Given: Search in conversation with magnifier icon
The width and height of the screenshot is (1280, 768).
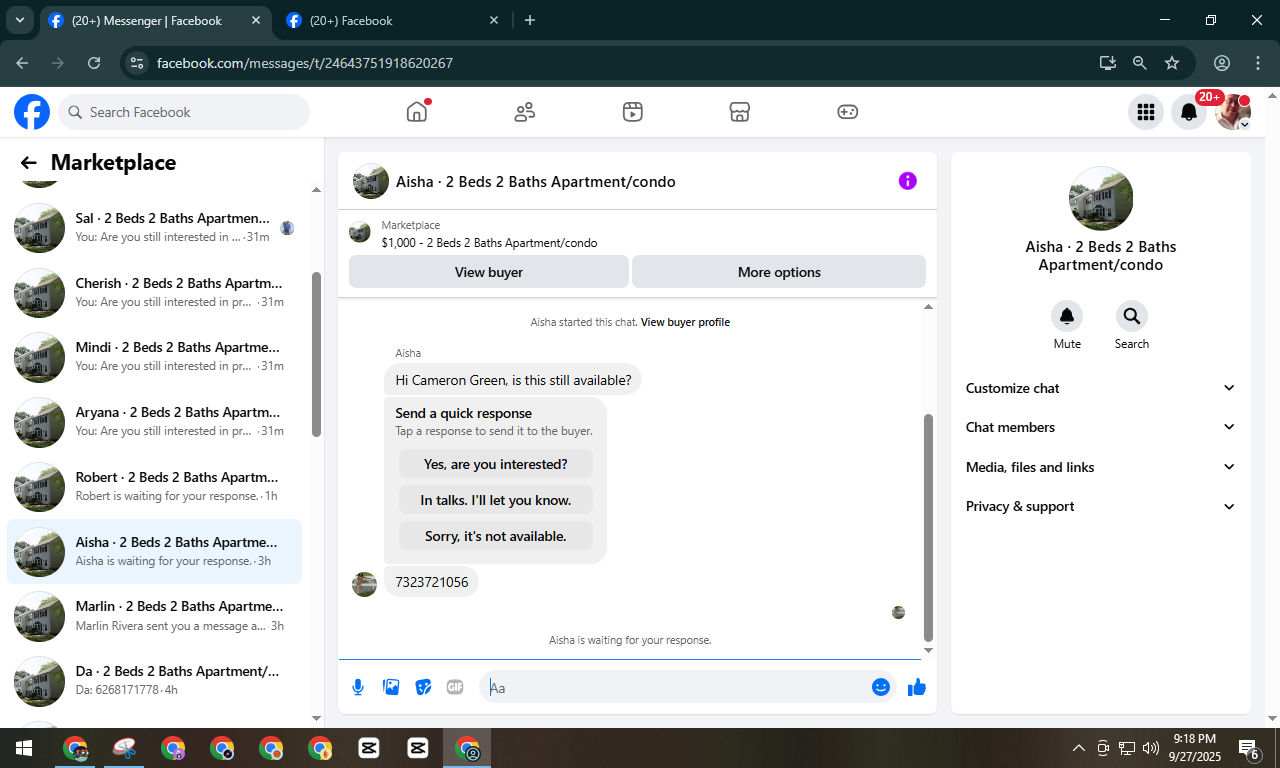Looking at the screenshot, I should (1132, 316).
